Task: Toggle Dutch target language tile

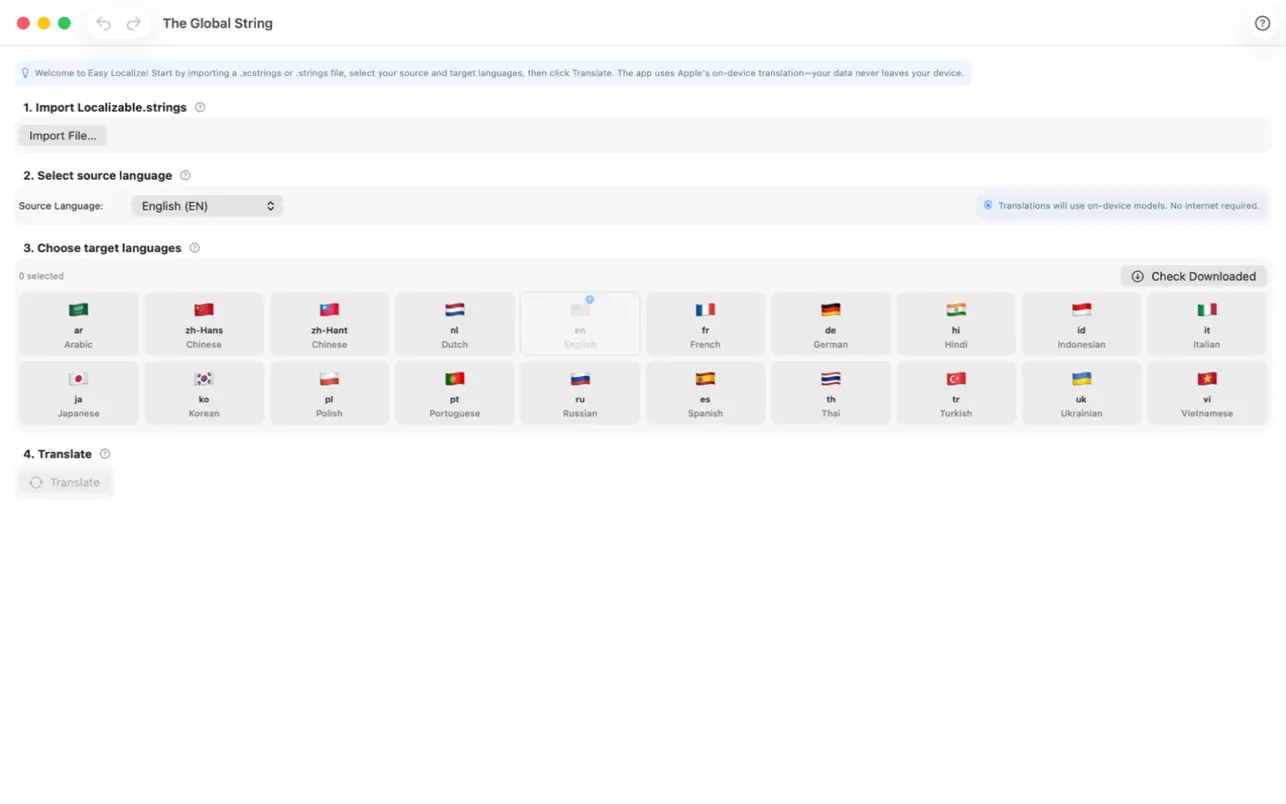Action: (x=455, y=324)
